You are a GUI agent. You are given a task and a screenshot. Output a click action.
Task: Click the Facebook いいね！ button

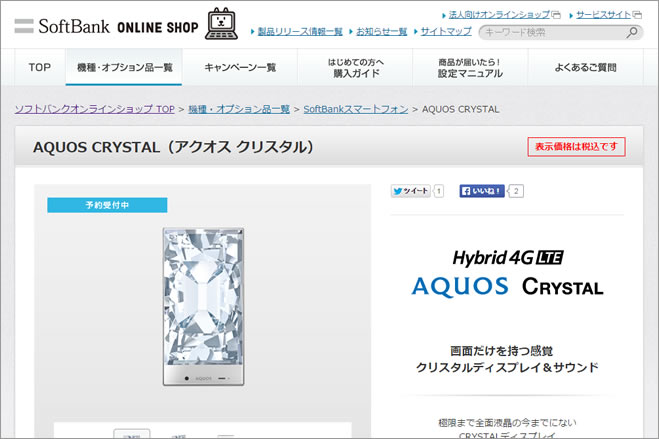click(482, 191)
